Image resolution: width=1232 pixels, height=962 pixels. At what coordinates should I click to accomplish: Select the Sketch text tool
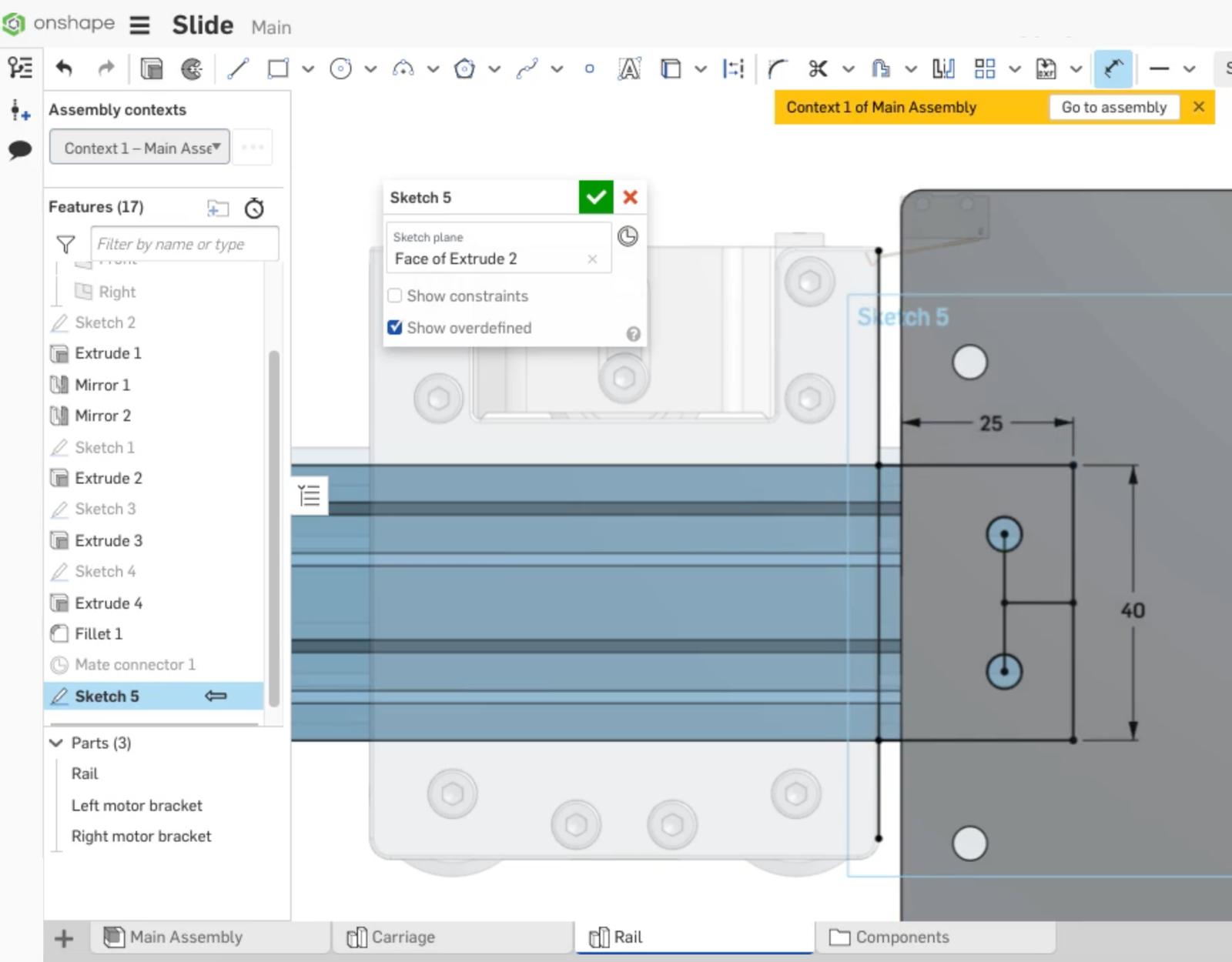click(629, 68)
